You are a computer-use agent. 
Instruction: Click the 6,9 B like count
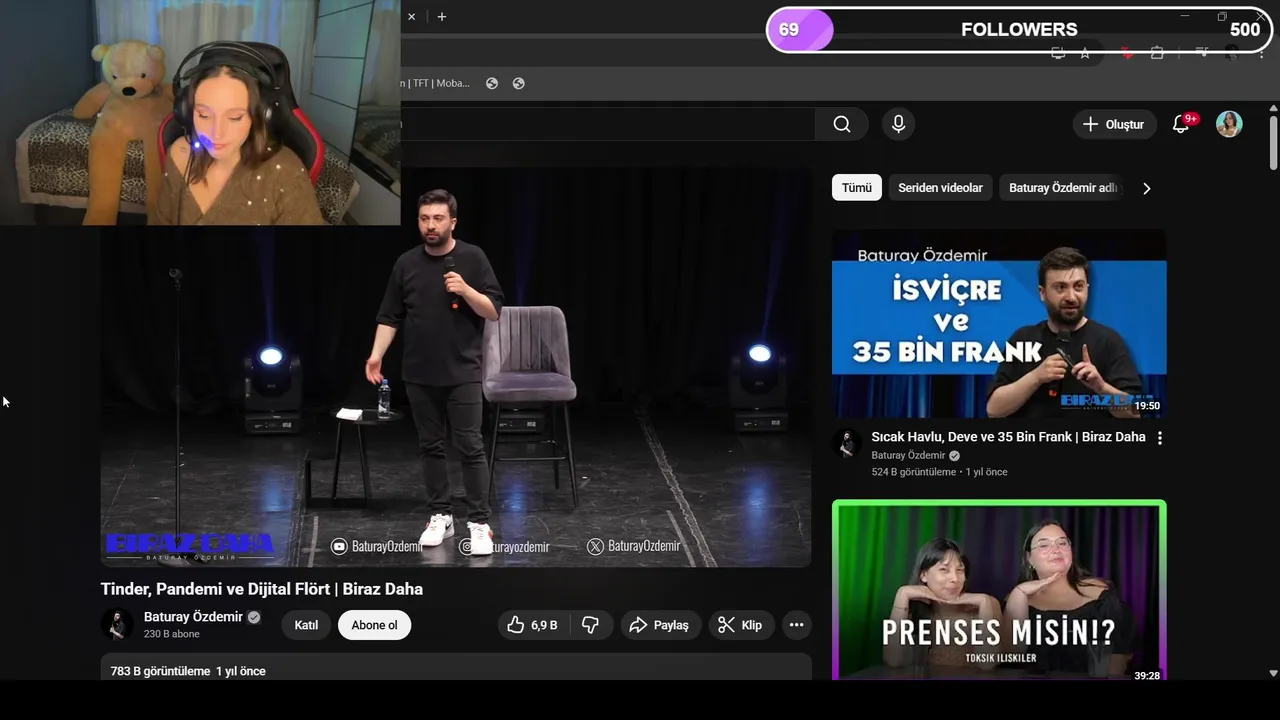tap(544, 625)
